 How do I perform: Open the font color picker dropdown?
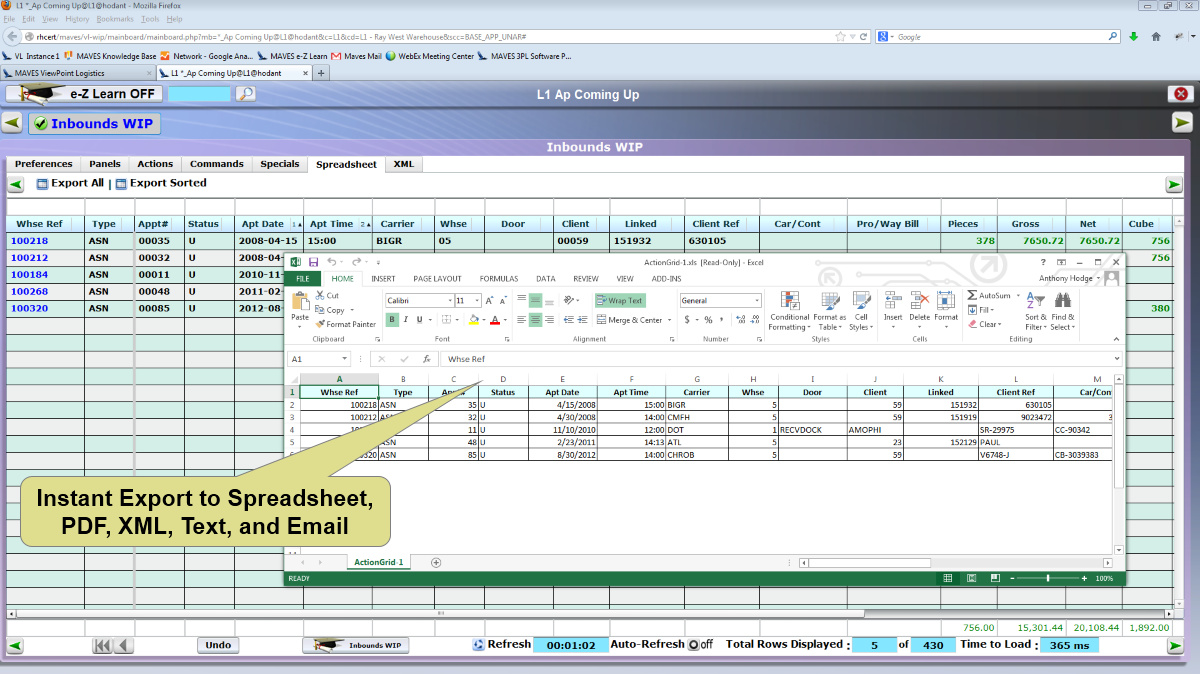[x=507, y=320]
